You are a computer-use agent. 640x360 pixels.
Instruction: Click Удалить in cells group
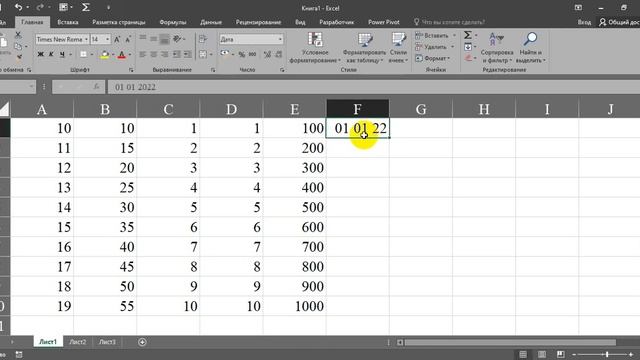click(x=435, y=47)
